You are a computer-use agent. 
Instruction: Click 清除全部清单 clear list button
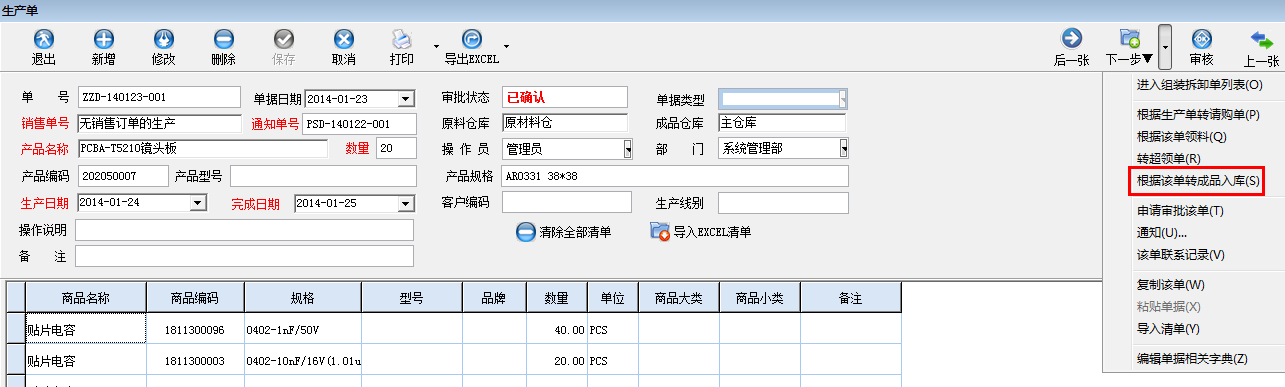click(x=564, y=232)
